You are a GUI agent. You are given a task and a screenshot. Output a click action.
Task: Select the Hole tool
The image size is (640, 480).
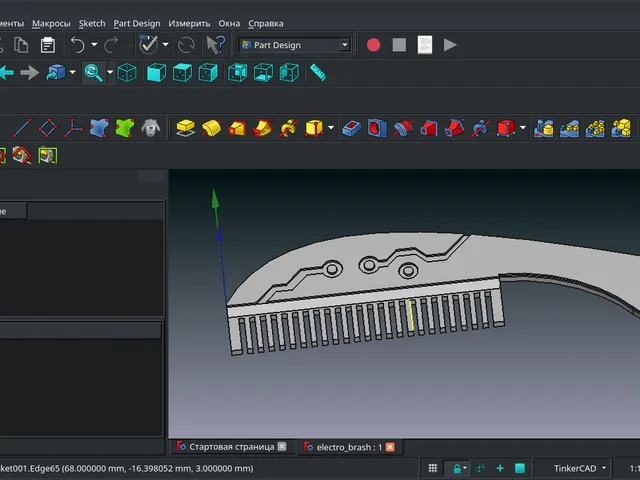coord(377,128)
